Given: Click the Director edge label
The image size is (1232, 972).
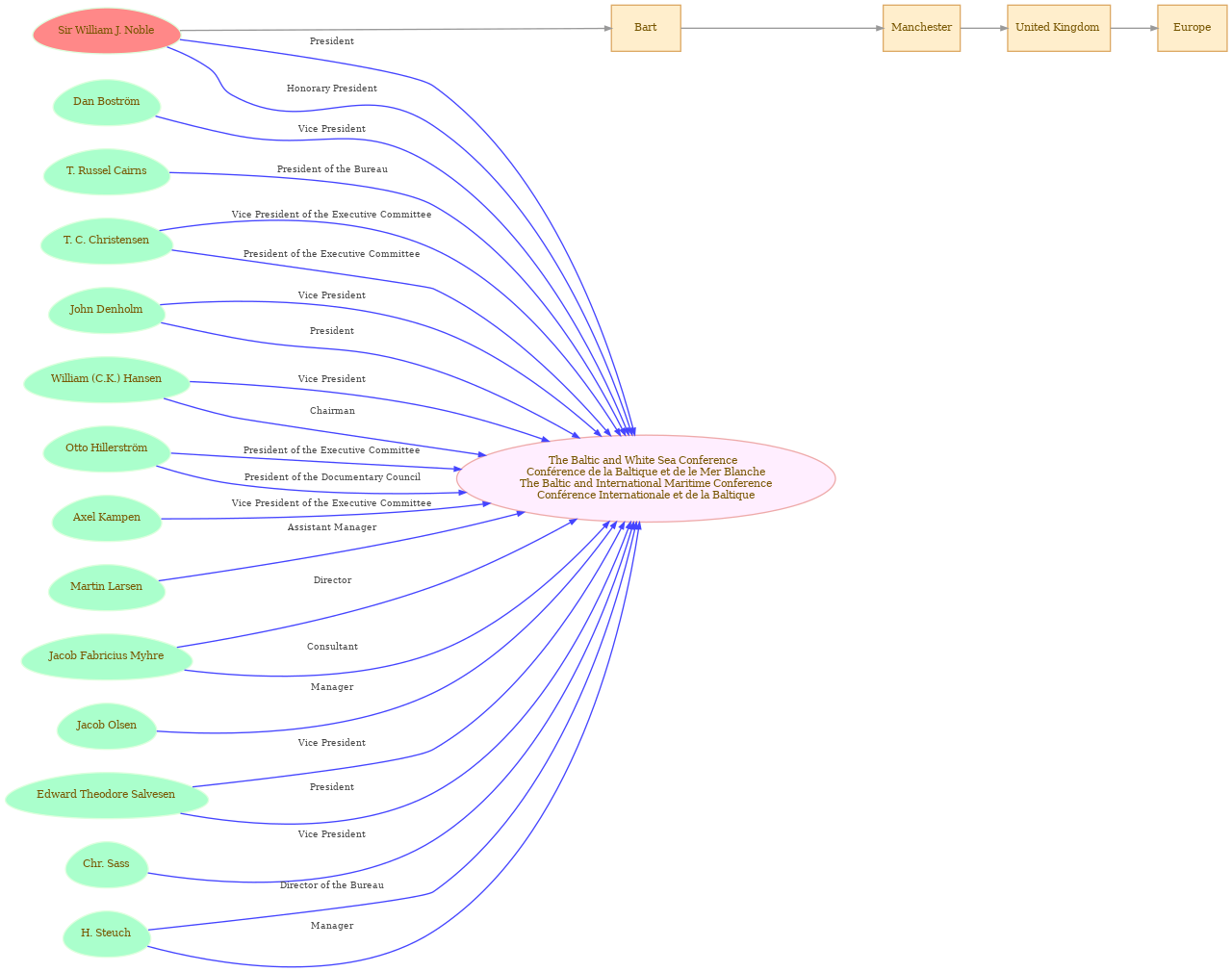Looking at the screenshot, I should point(332,580).
